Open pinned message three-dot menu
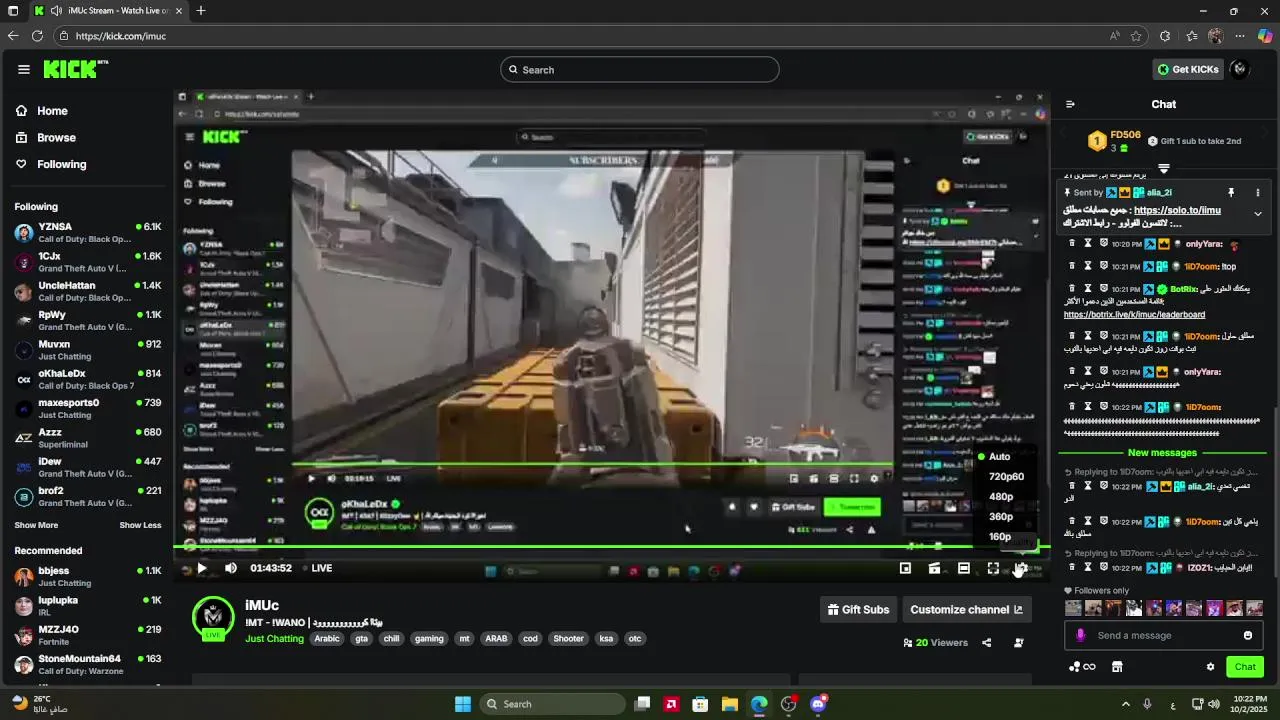The width and height of the screenshot is (1280, 720). [x=1258, y=193]
